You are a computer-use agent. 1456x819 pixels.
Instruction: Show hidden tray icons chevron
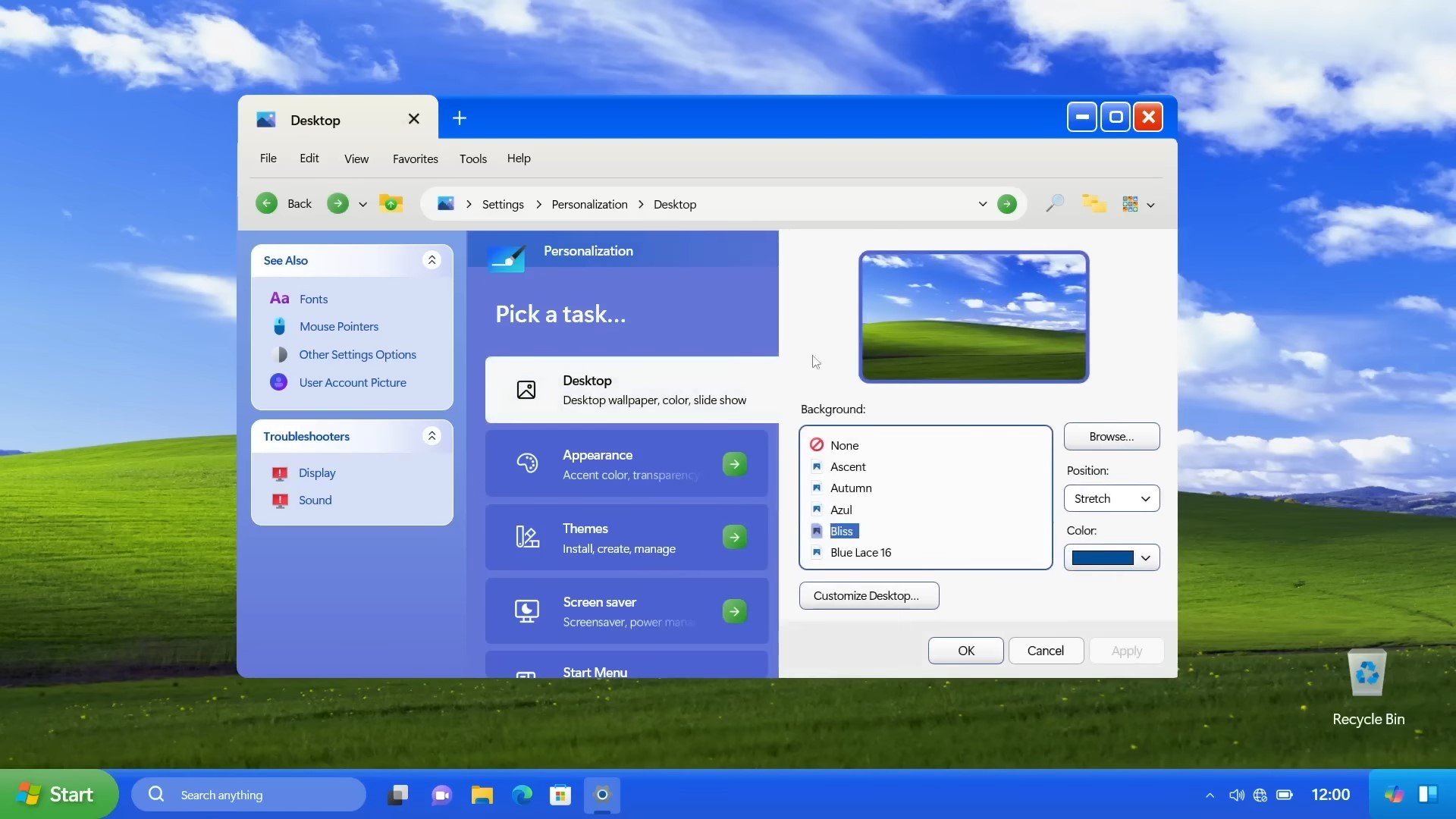point(1210,795)
